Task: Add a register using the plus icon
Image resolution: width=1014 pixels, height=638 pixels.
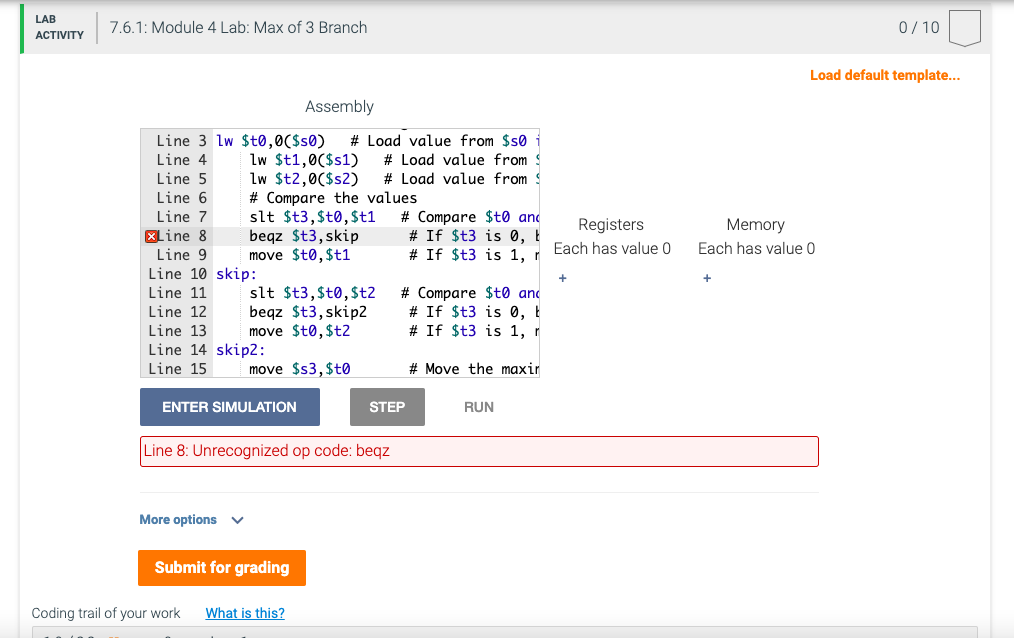Action: pos(562,278)
